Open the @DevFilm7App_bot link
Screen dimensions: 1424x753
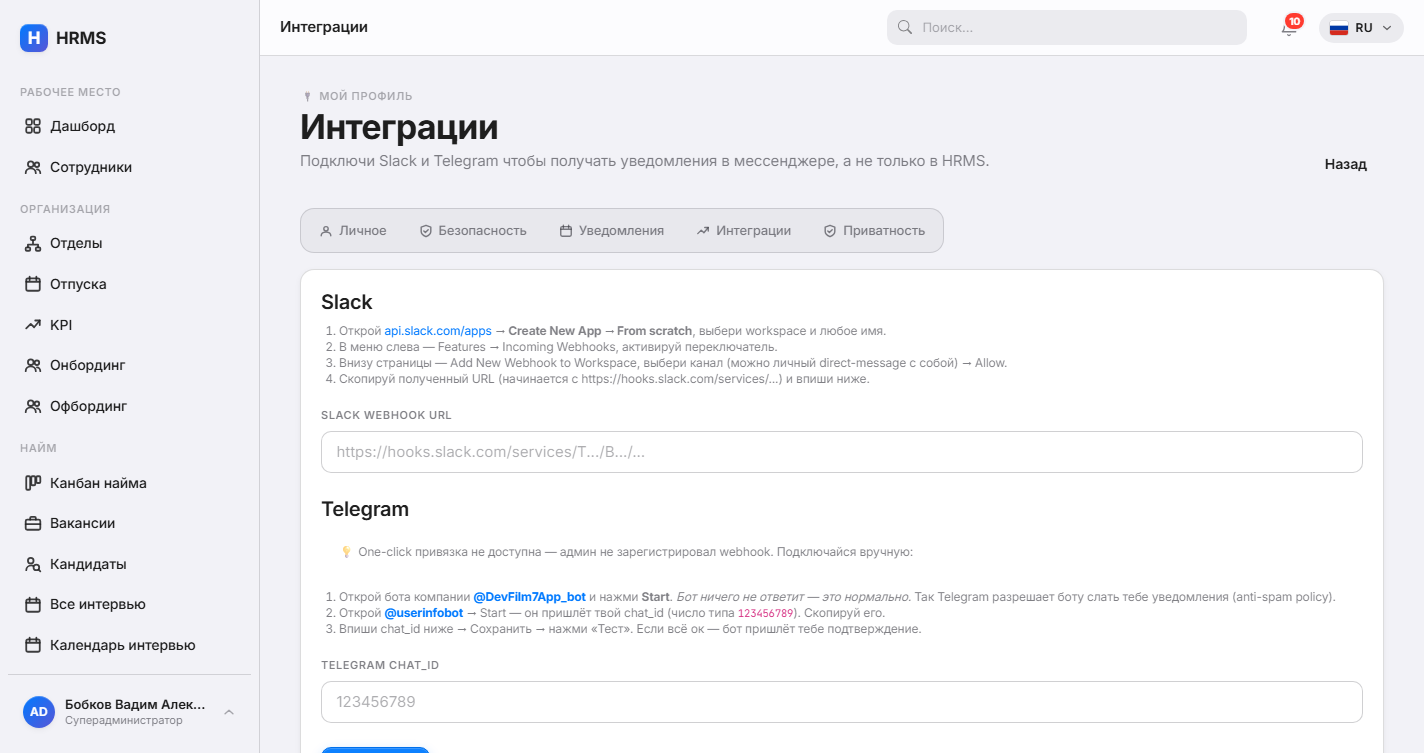[x=529, y=597]
